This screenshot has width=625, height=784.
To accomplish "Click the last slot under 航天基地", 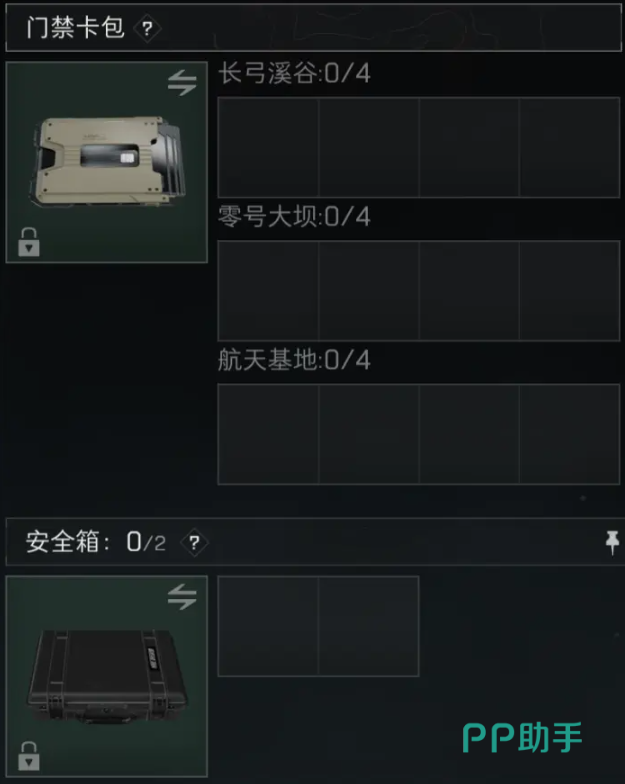I will 570,434.
